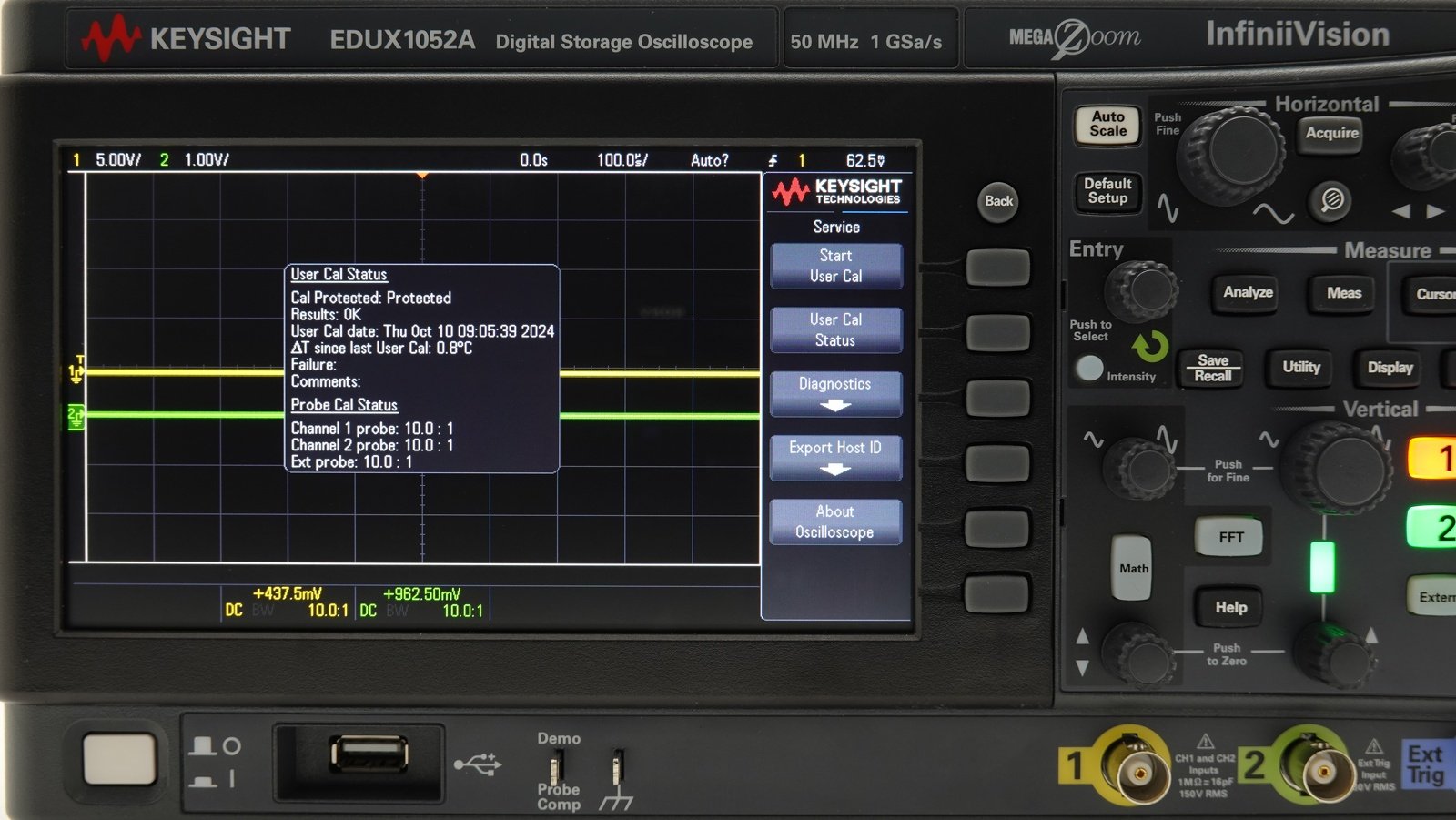The image size is (1456, 820).
Task: Open the Meas measurement button
Action: point(1343,293)
